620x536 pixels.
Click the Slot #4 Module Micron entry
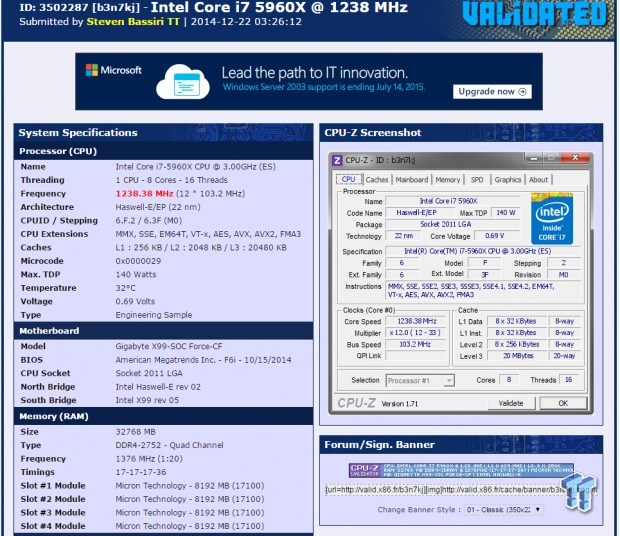tap(190, 526)
